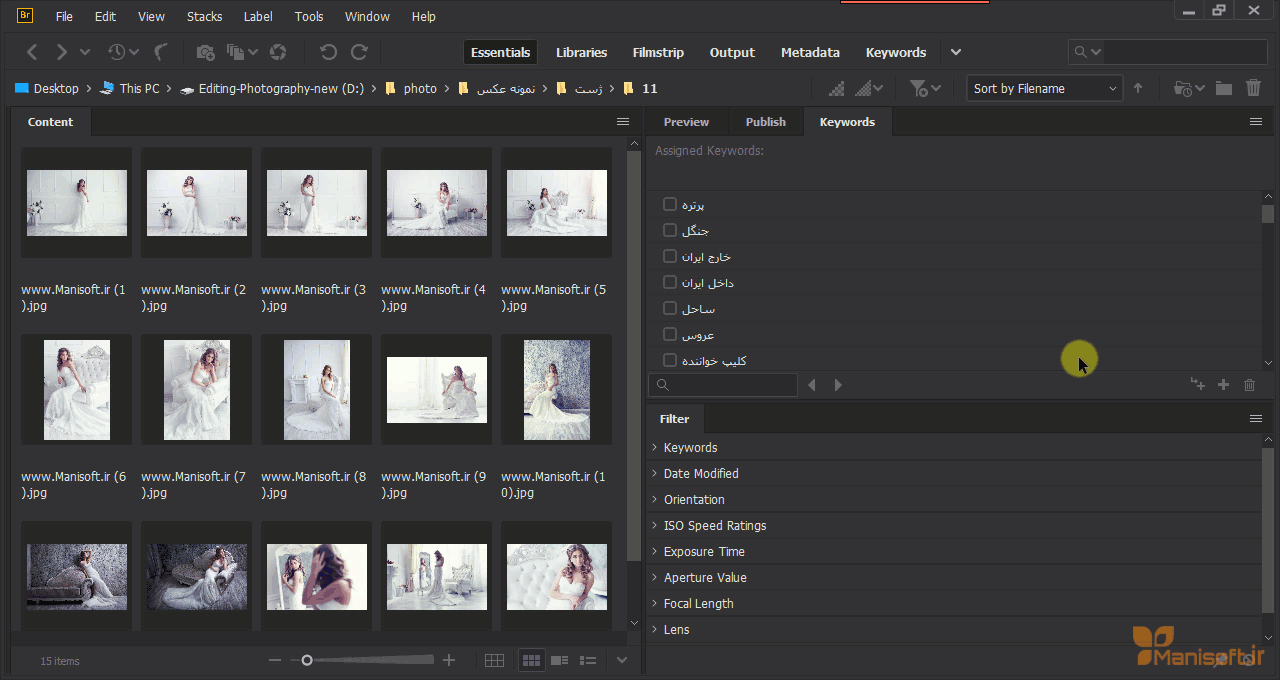Open the Content panel menu

(623, 122)
